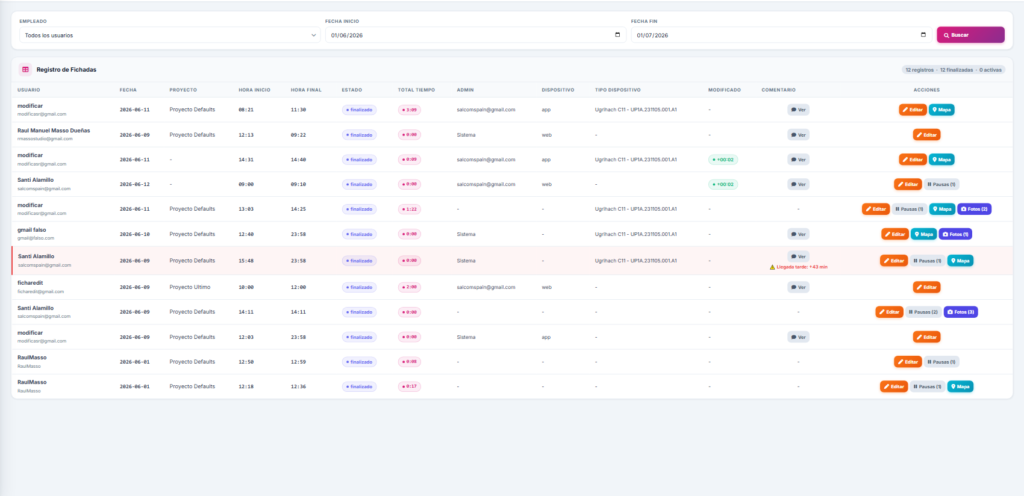Show map for modificar entry starting at 14:31
1024x496 pixels.
pos(942,159)
